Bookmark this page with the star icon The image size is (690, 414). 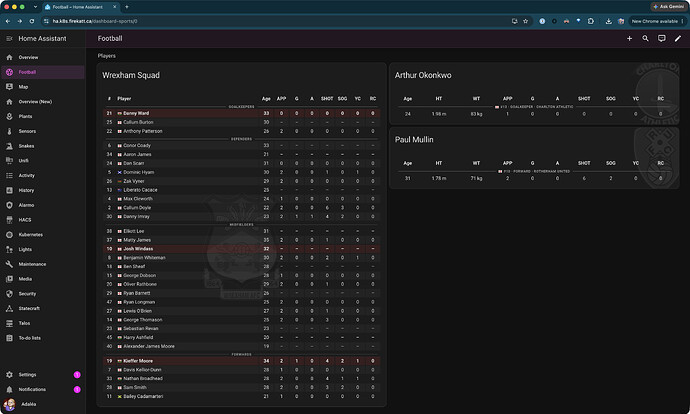pos(525,21)
